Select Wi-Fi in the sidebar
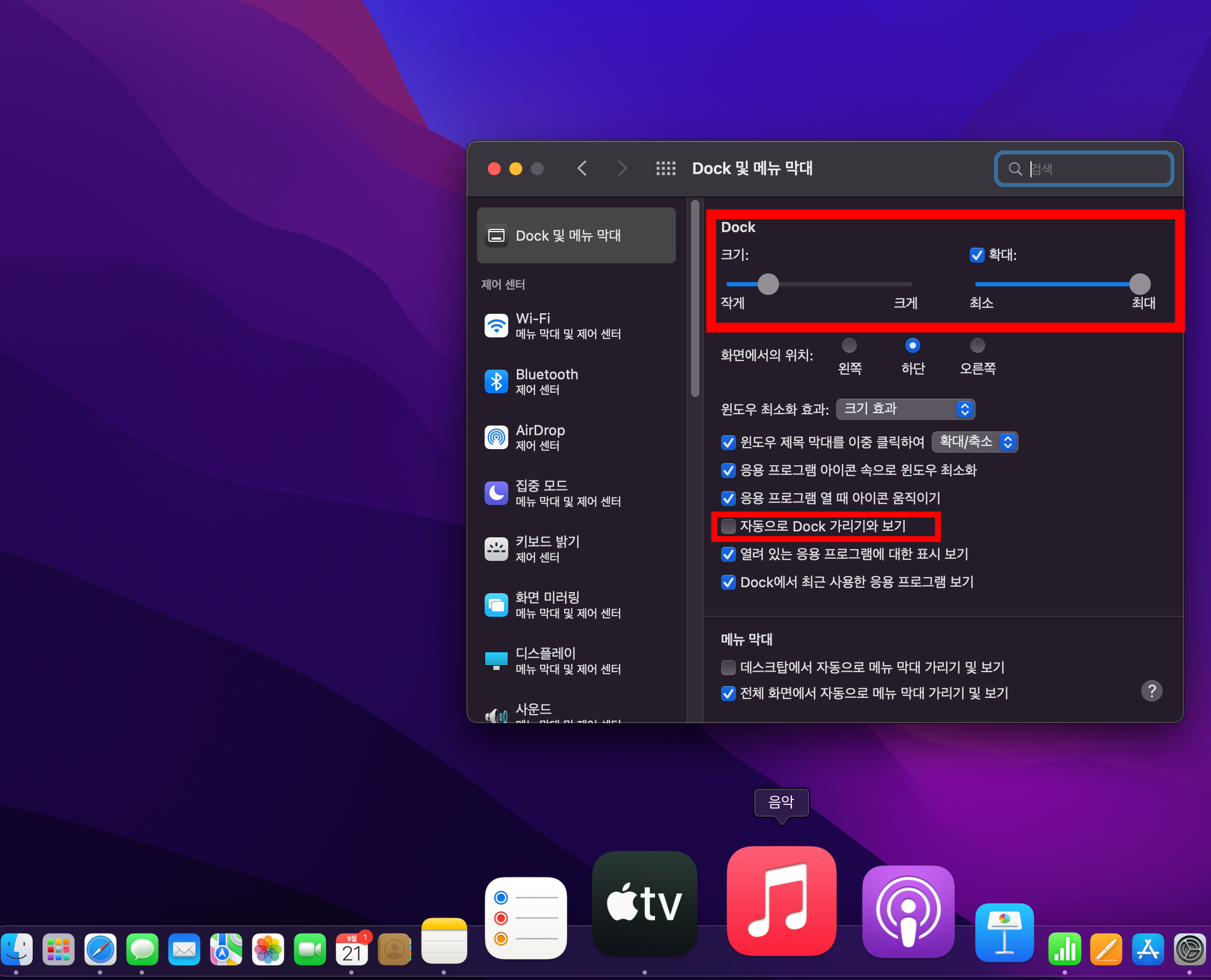This screenshot has width=1211, height=980. point(576,326)
